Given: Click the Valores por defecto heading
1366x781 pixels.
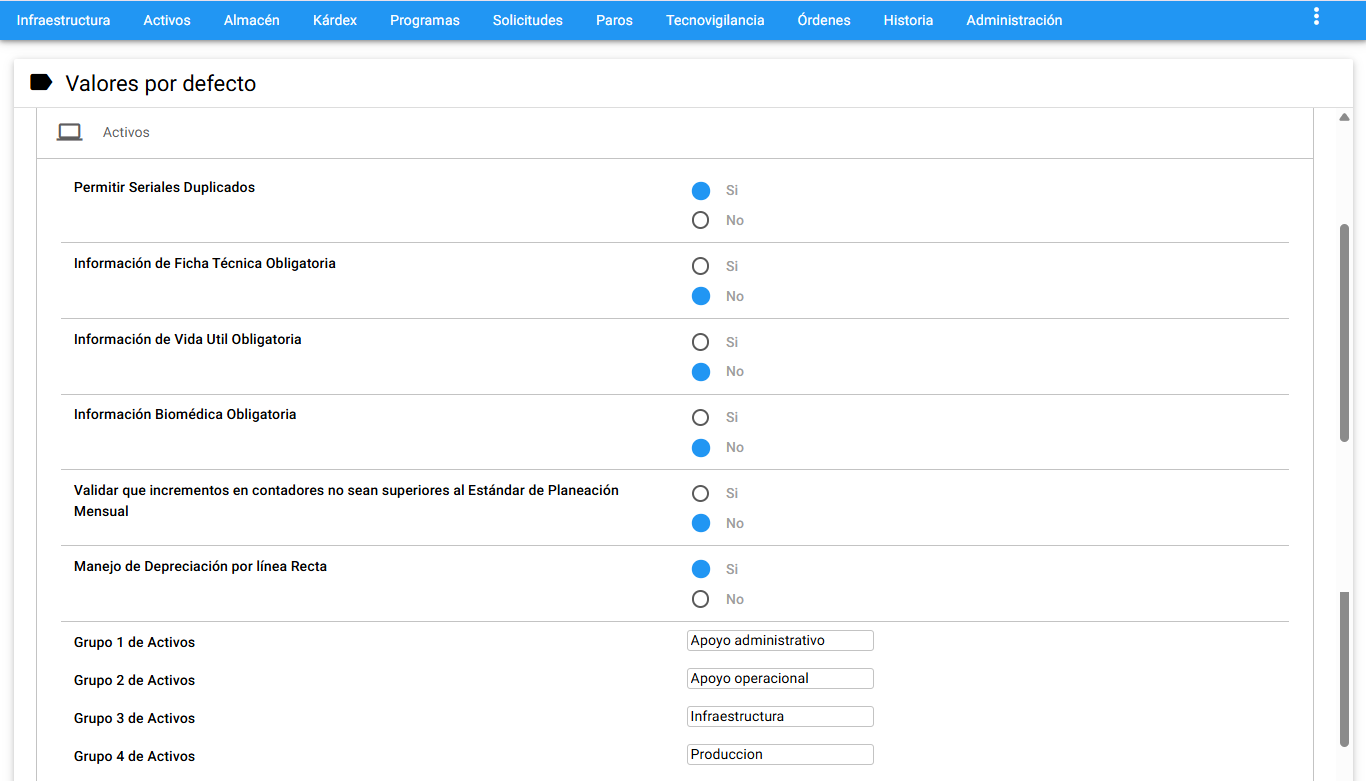Looking at the screenshot, I should click(x=161, y=83).
